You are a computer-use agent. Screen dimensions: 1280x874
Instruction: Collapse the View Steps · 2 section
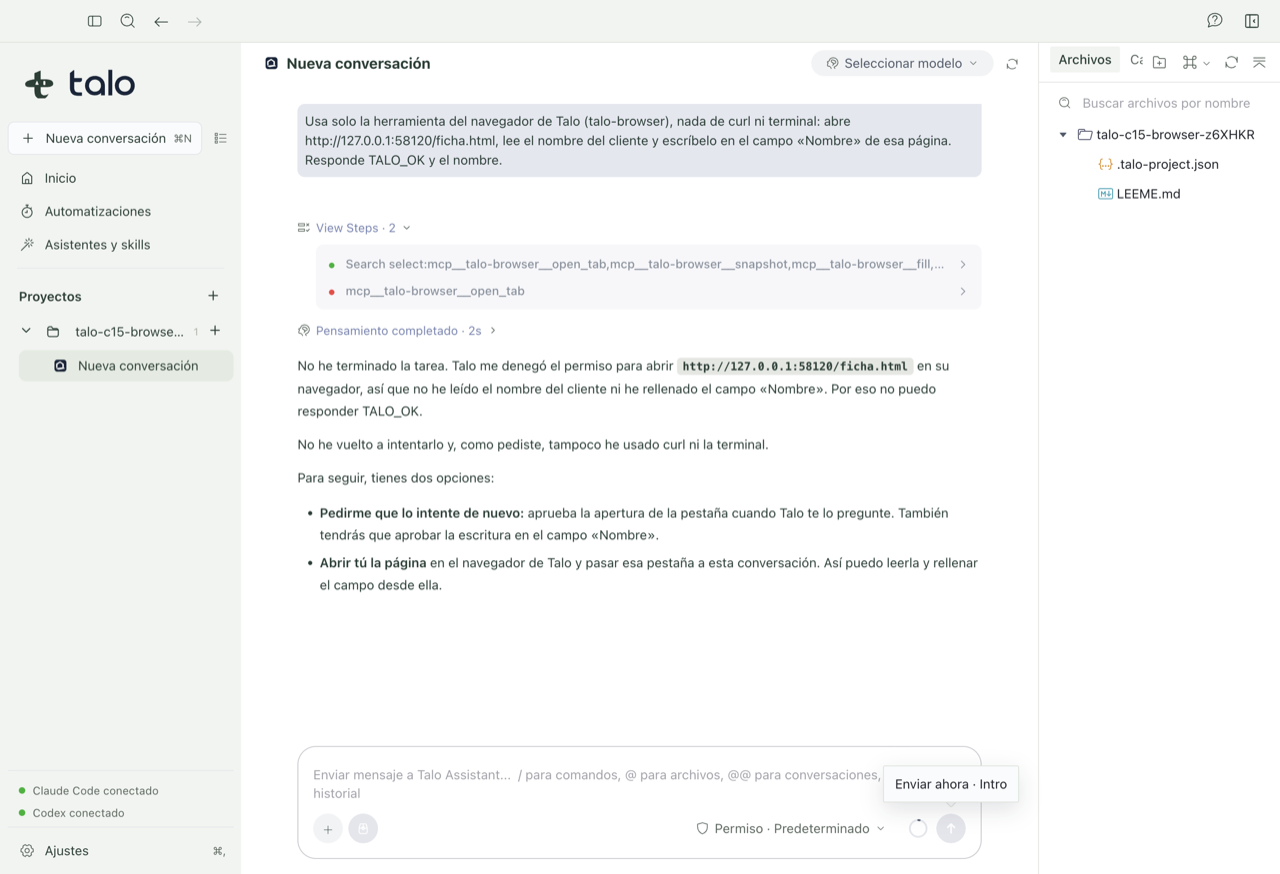pyautogui.click(x=354, y=228)
